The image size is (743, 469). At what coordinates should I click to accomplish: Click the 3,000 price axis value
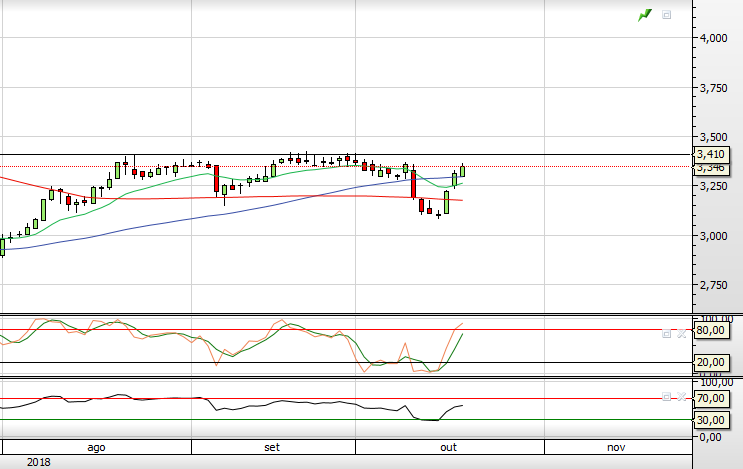pyautogui.click(x=714, y=236)
